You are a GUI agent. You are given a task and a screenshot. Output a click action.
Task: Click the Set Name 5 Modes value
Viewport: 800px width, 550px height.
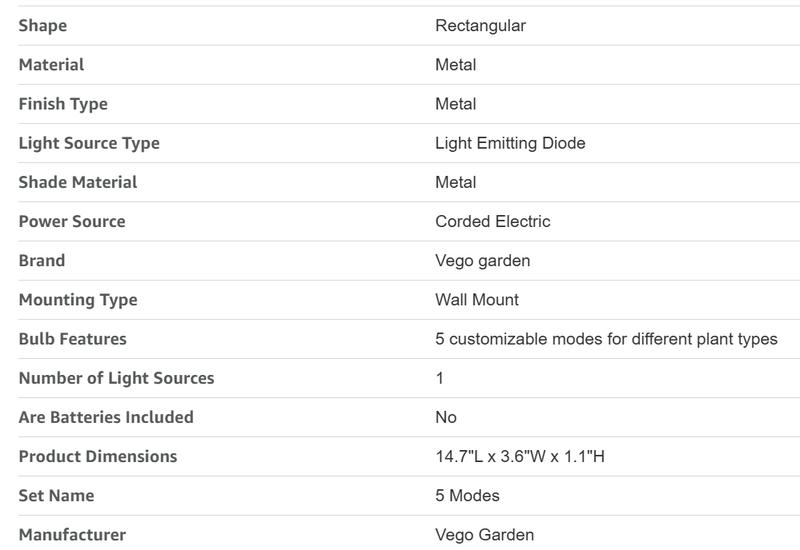click(x=467, y=496)
